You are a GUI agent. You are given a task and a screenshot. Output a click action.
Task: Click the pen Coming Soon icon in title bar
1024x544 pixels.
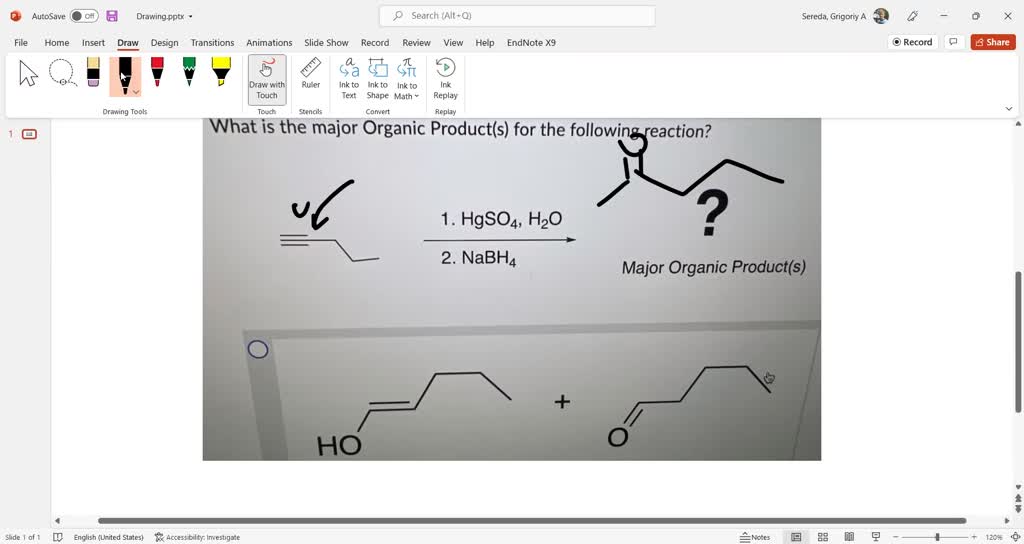[x=913, y=16]
